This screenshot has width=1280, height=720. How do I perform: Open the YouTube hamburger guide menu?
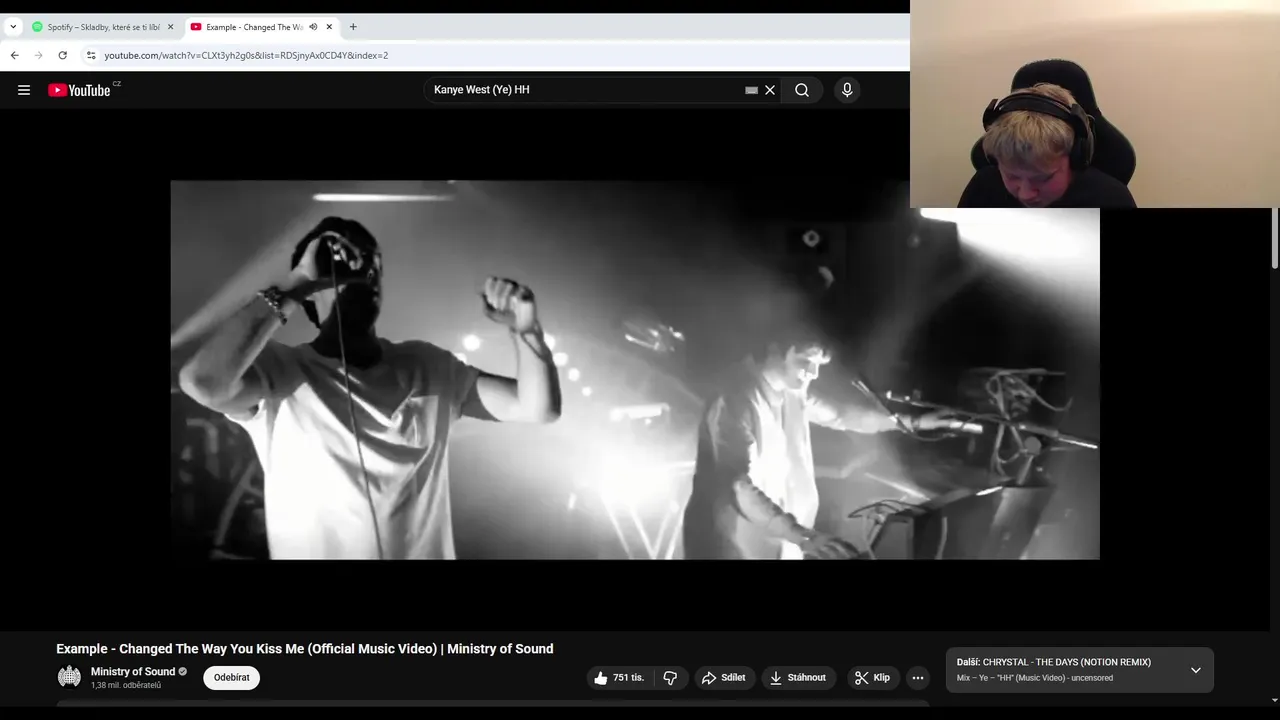coord(24,90)
